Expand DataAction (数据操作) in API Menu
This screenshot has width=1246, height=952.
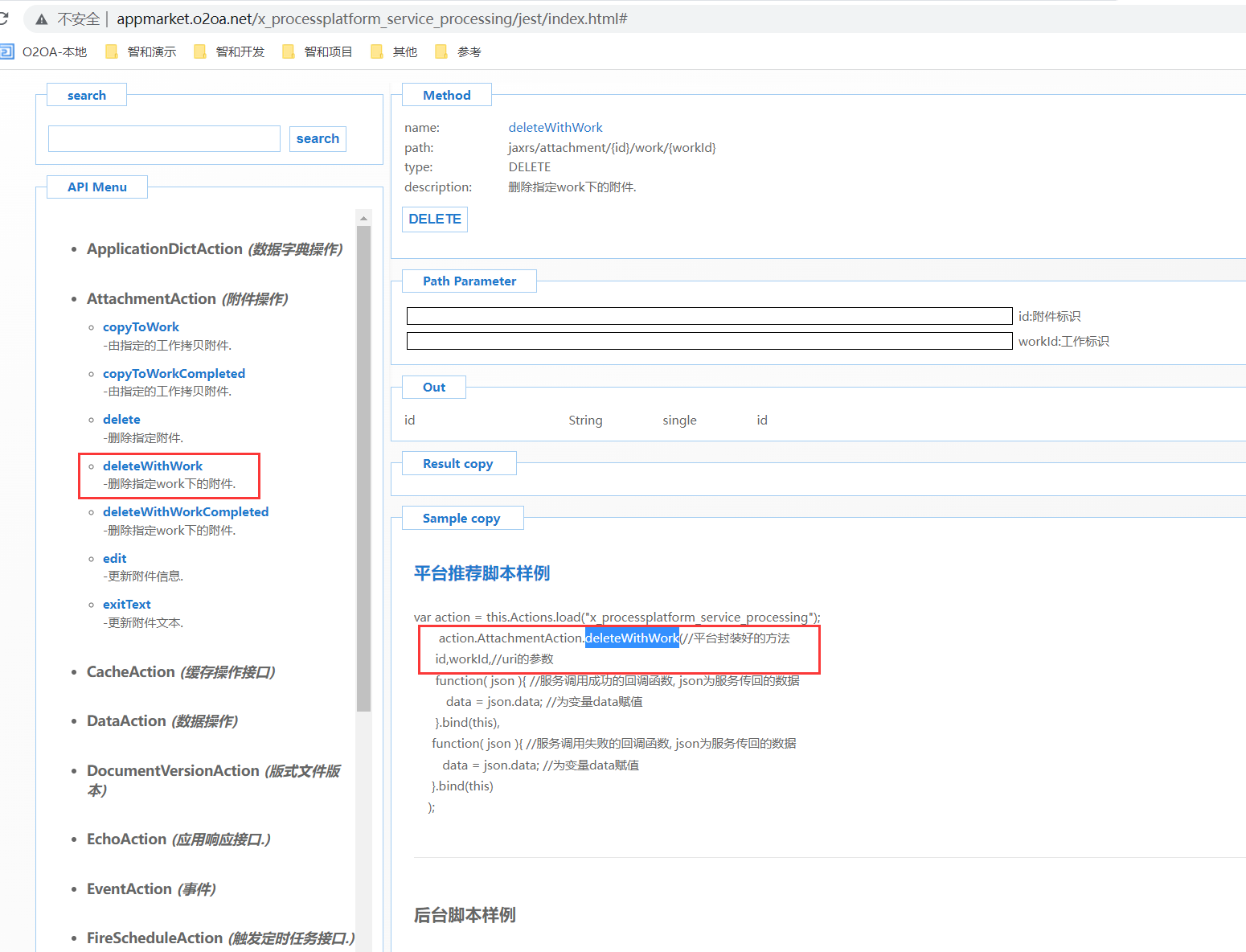(x=162, y=721)
